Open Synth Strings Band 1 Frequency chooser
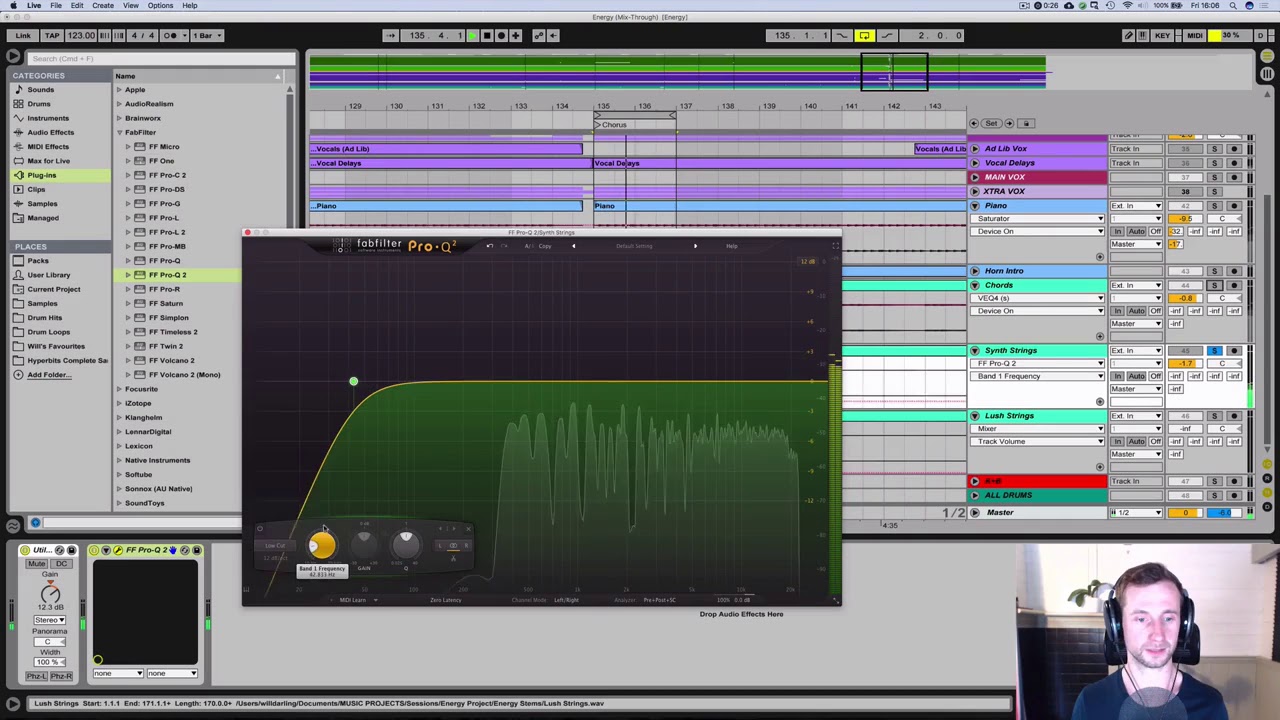The width and height of the screenshot is (1280, 720). click(x=1039, y=377)
